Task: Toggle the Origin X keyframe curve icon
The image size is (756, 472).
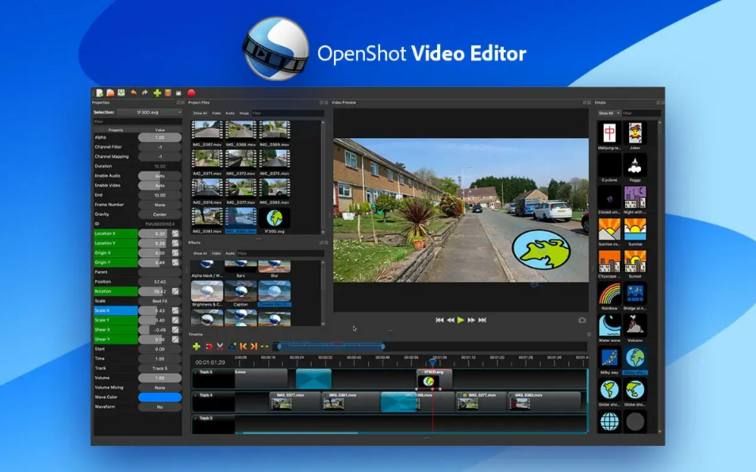Action: 176,253
